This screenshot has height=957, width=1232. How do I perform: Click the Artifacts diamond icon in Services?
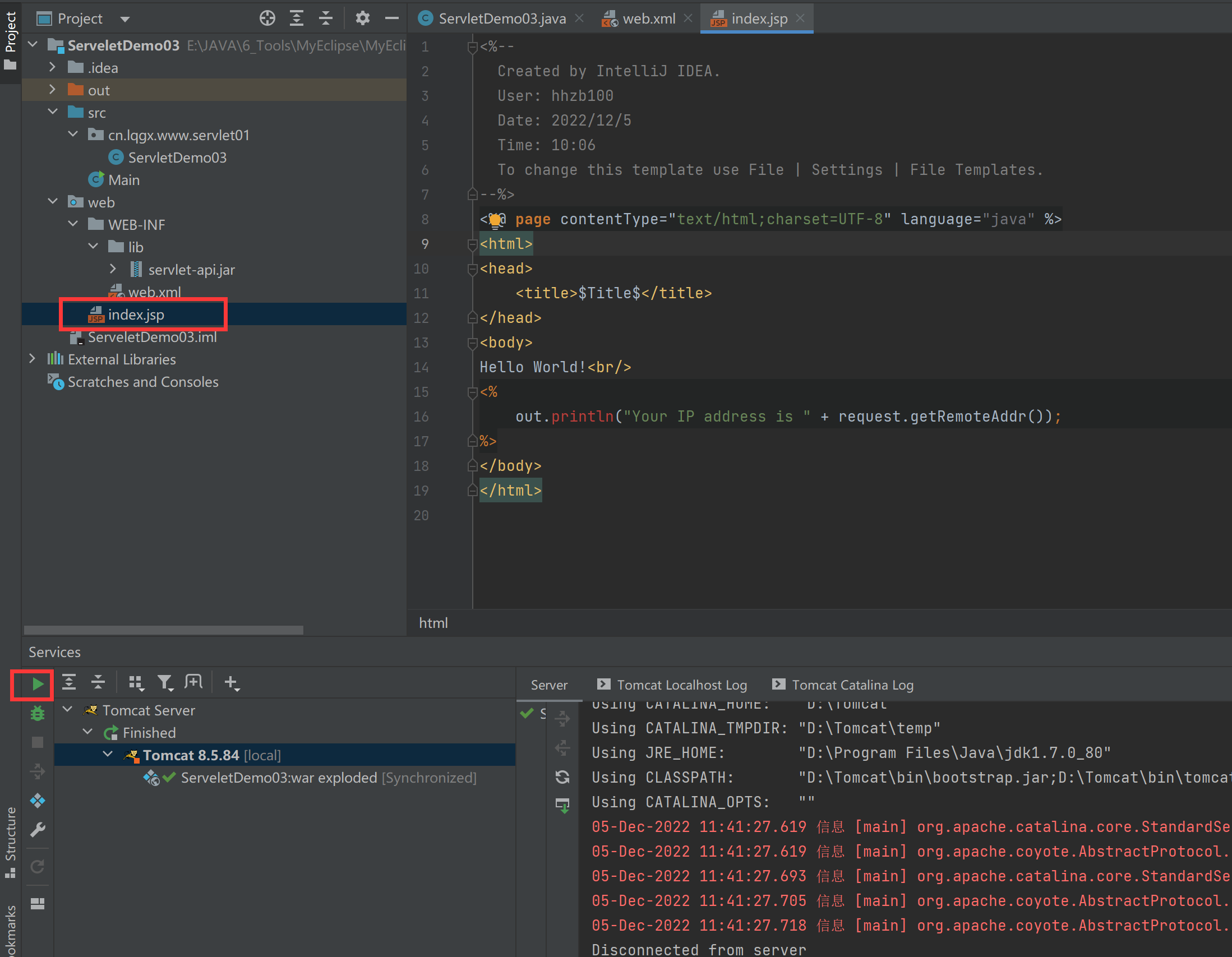click(37, 800)
